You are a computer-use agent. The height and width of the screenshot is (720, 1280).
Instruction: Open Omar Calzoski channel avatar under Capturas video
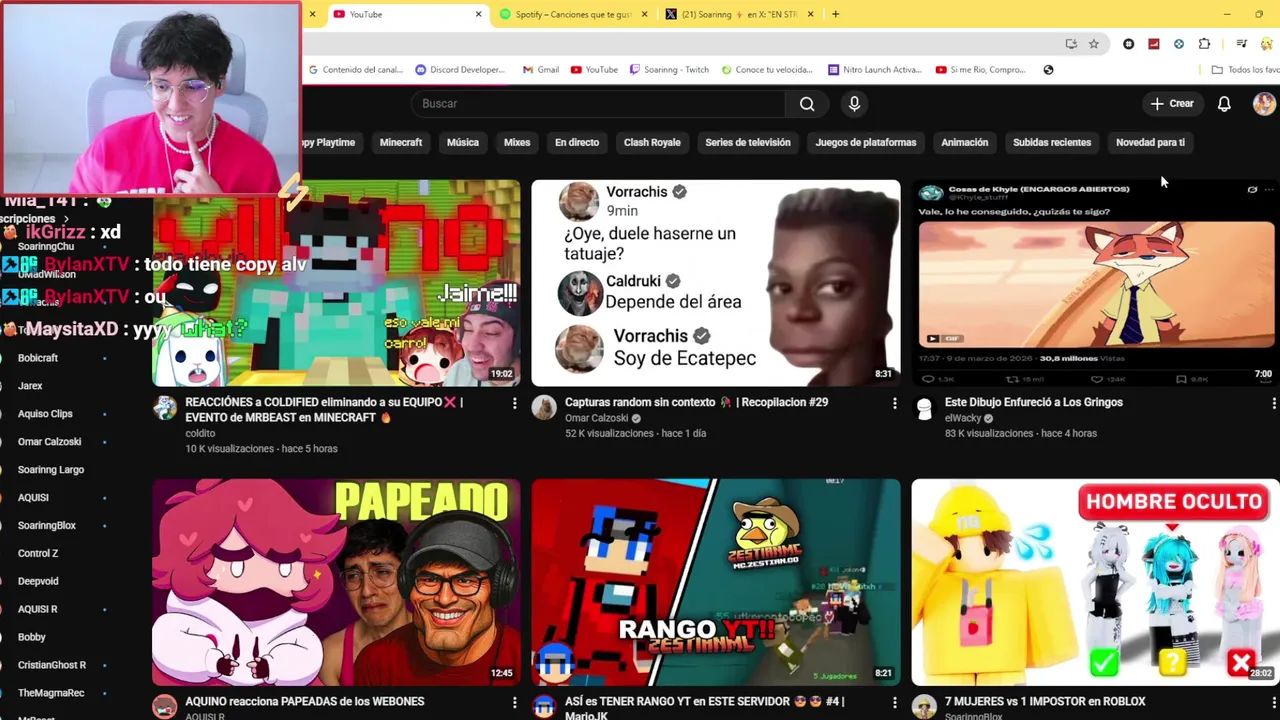[x=544, y=408]
